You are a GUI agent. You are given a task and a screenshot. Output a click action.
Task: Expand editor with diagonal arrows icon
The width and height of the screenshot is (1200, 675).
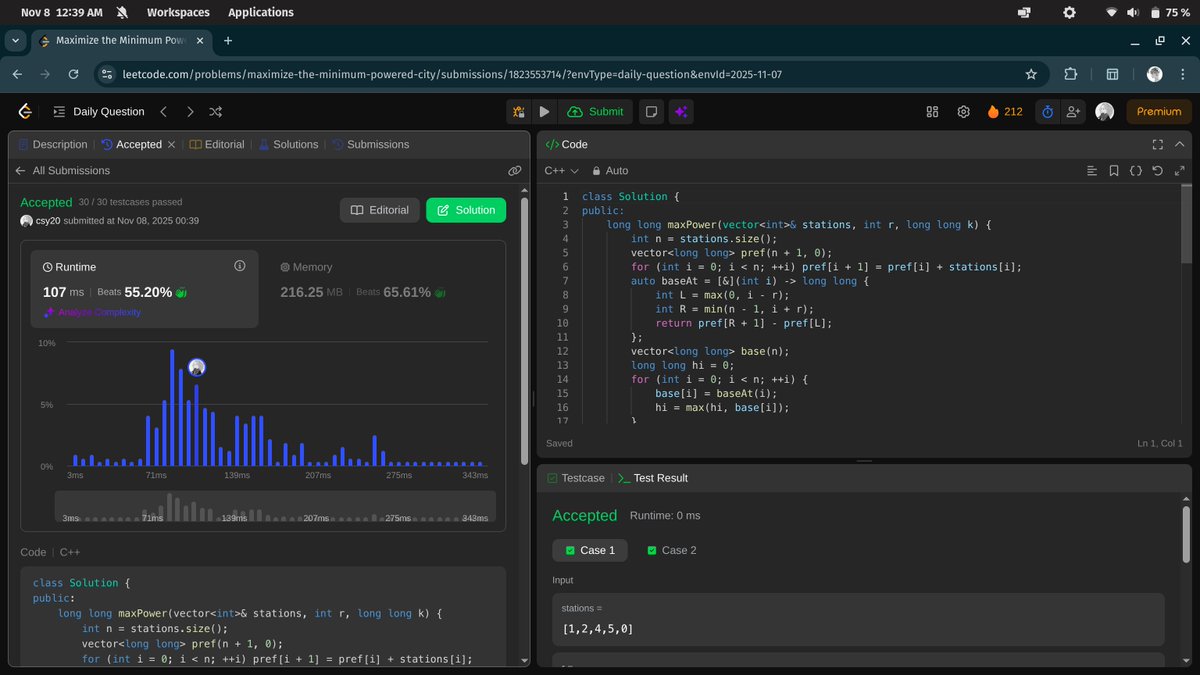pyautogui.click(x=1180, y=171)
